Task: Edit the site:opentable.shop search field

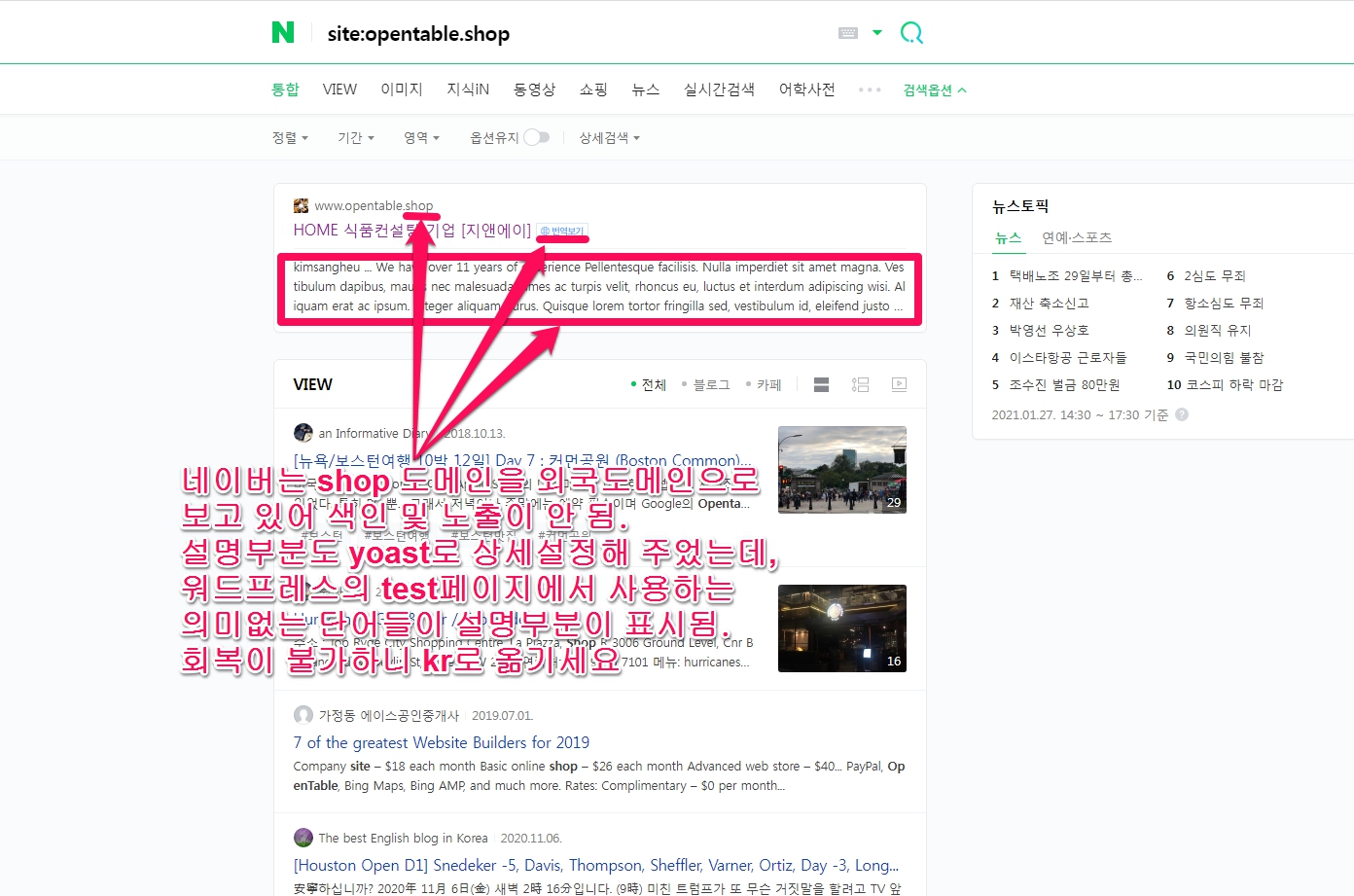Action: (x=574, y=34)
